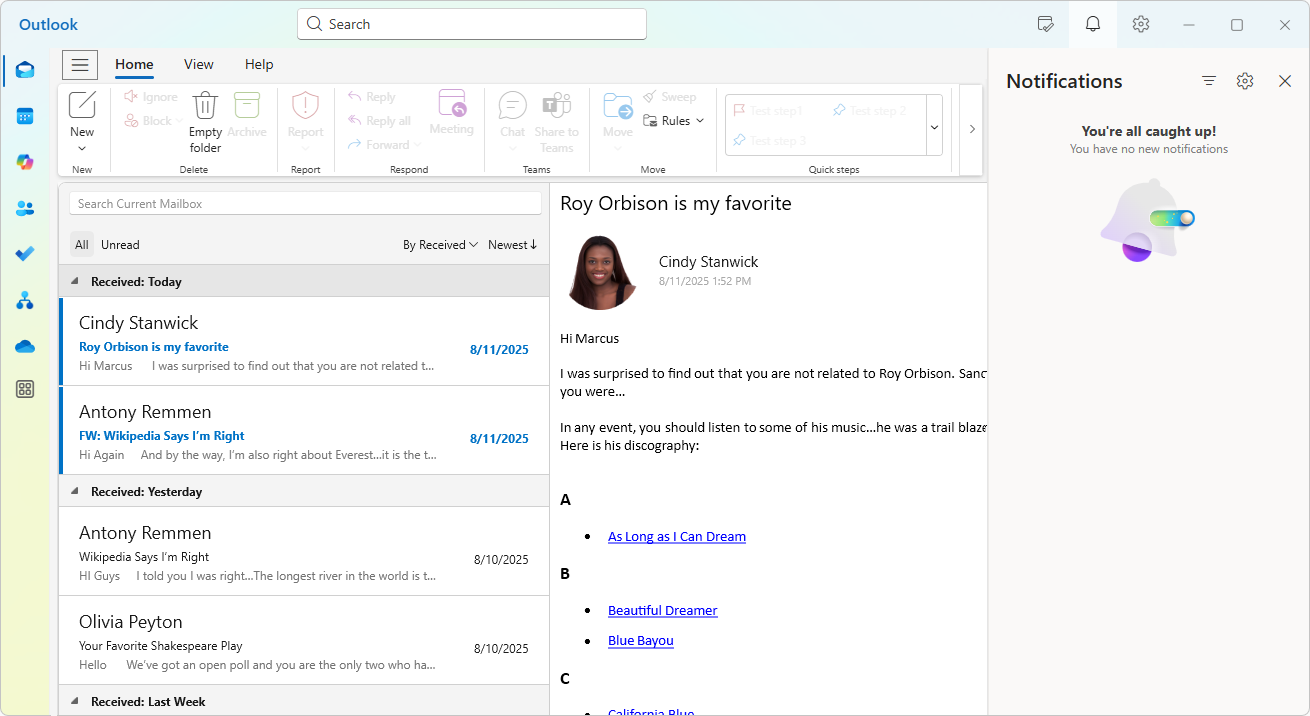Open FW: Wikipedia Says I'm Right email
Viewport: 1310px width, 716px height.
click(304, 430)
